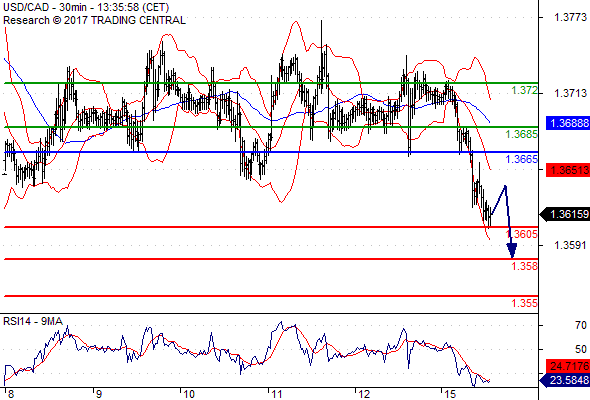Click the 'Research © 2017 TRADING CENTRAL' credit text
The width and height of the screenshot is (590, 400).
click(x=94, y=20)
